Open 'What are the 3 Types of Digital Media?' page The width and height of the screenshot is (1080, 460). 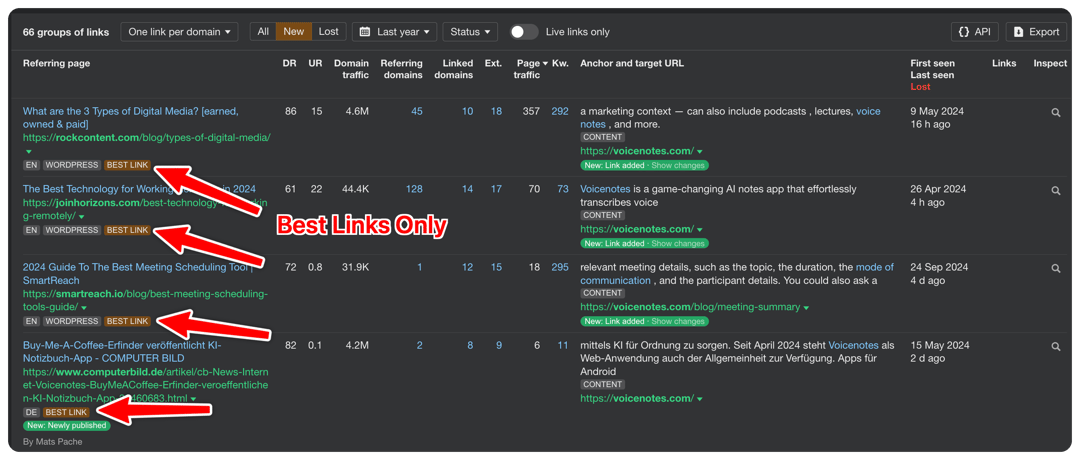[x=131, y=118]
